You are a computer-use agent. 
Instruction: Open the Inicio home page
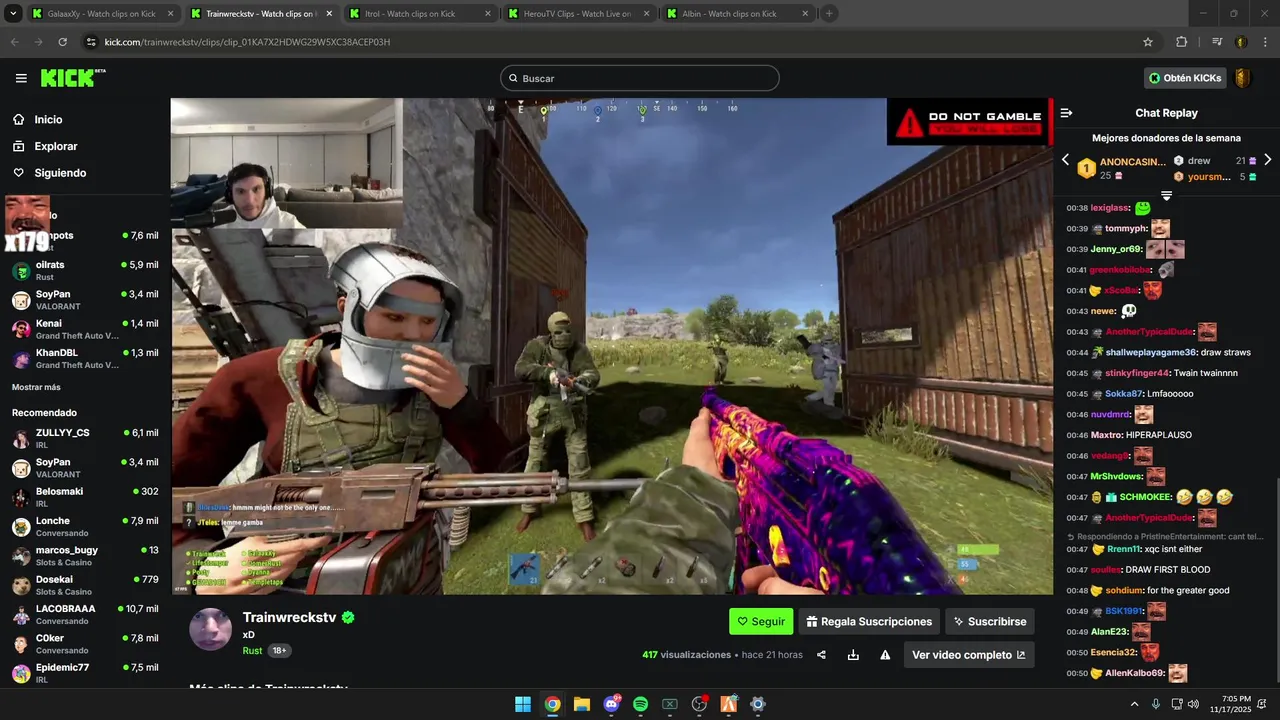[48, 119]
